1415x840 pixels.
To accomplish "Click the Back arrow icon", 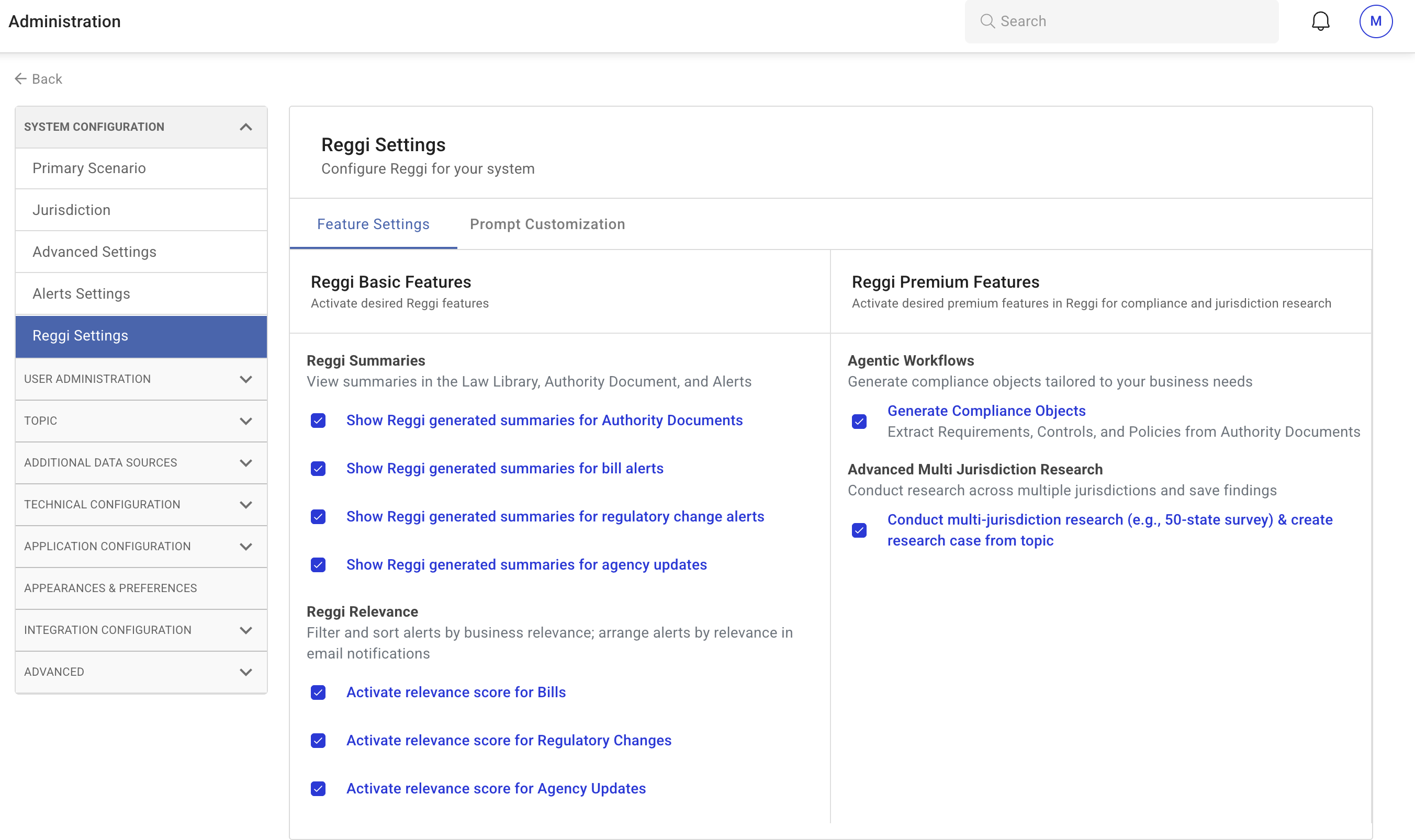I will coord(20,78).
